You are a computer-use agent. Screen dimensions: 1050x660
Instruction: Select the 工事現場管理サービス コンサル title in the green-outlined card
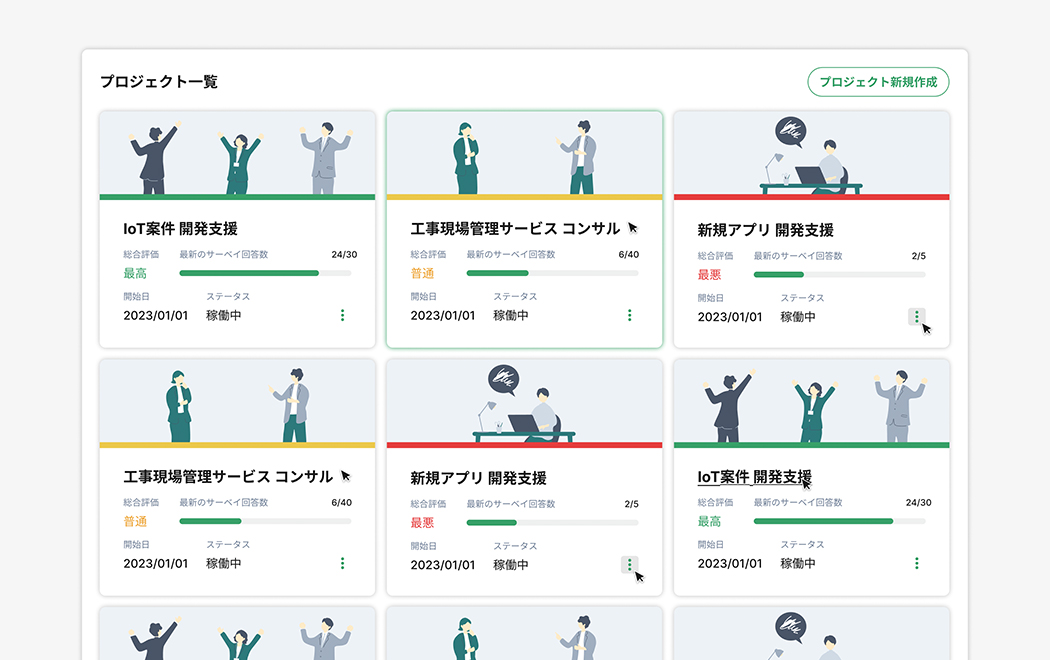click(515, 229)
